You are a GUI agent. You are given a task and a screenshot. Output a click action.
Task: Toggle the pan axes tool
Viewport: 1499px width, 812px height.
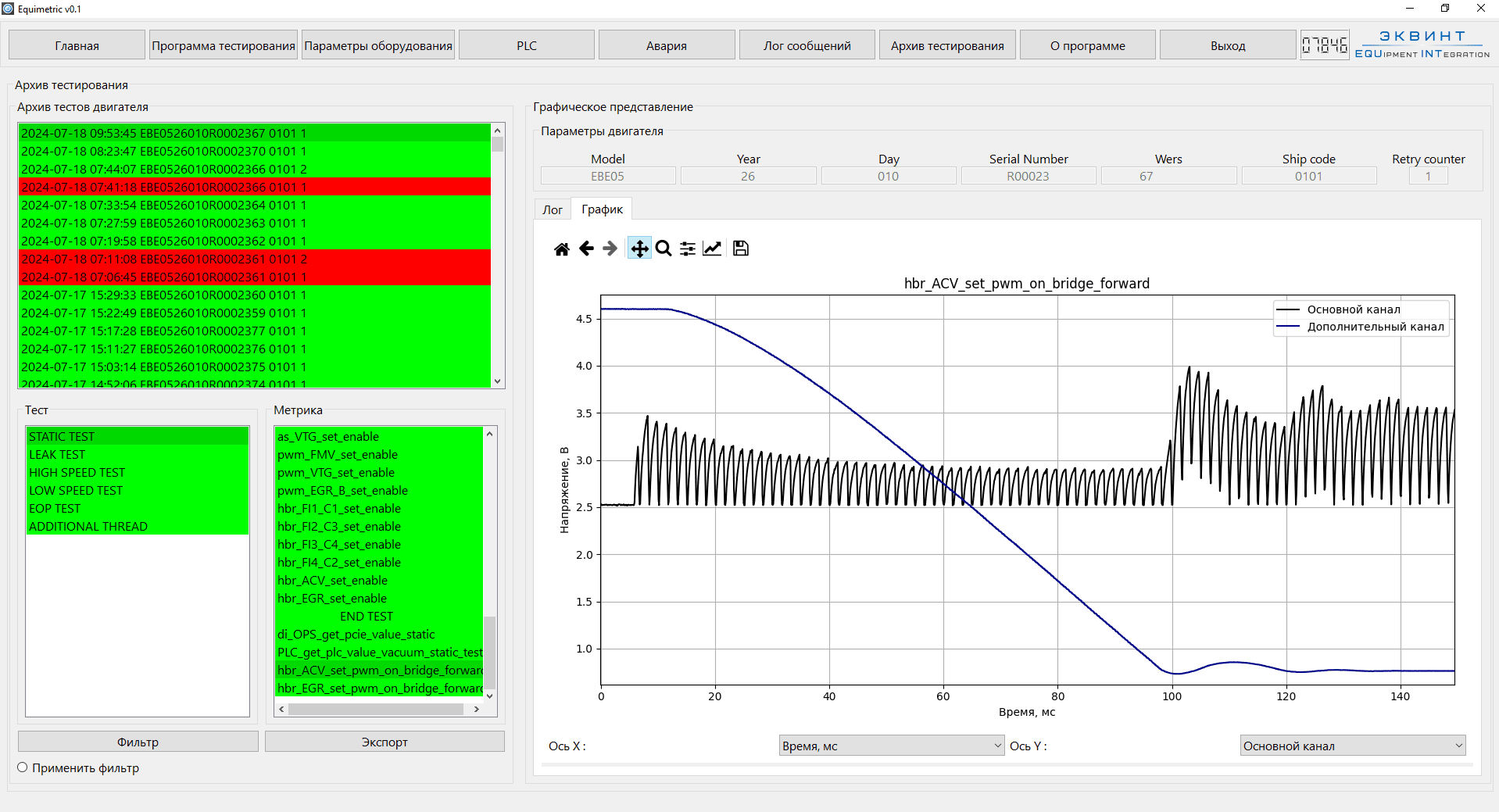(x=639, y=249)
